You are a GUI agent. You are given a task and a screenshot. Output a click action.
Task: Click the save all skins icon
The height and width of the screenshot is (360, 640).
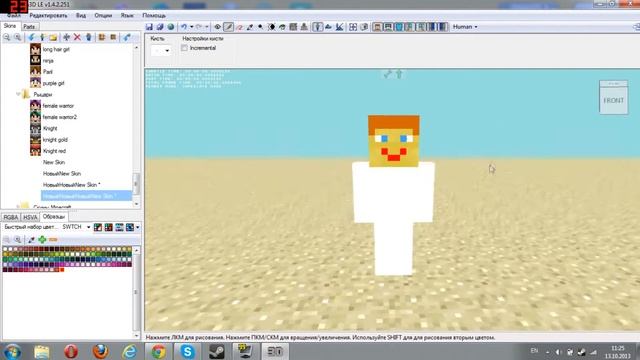pos(160,27)
